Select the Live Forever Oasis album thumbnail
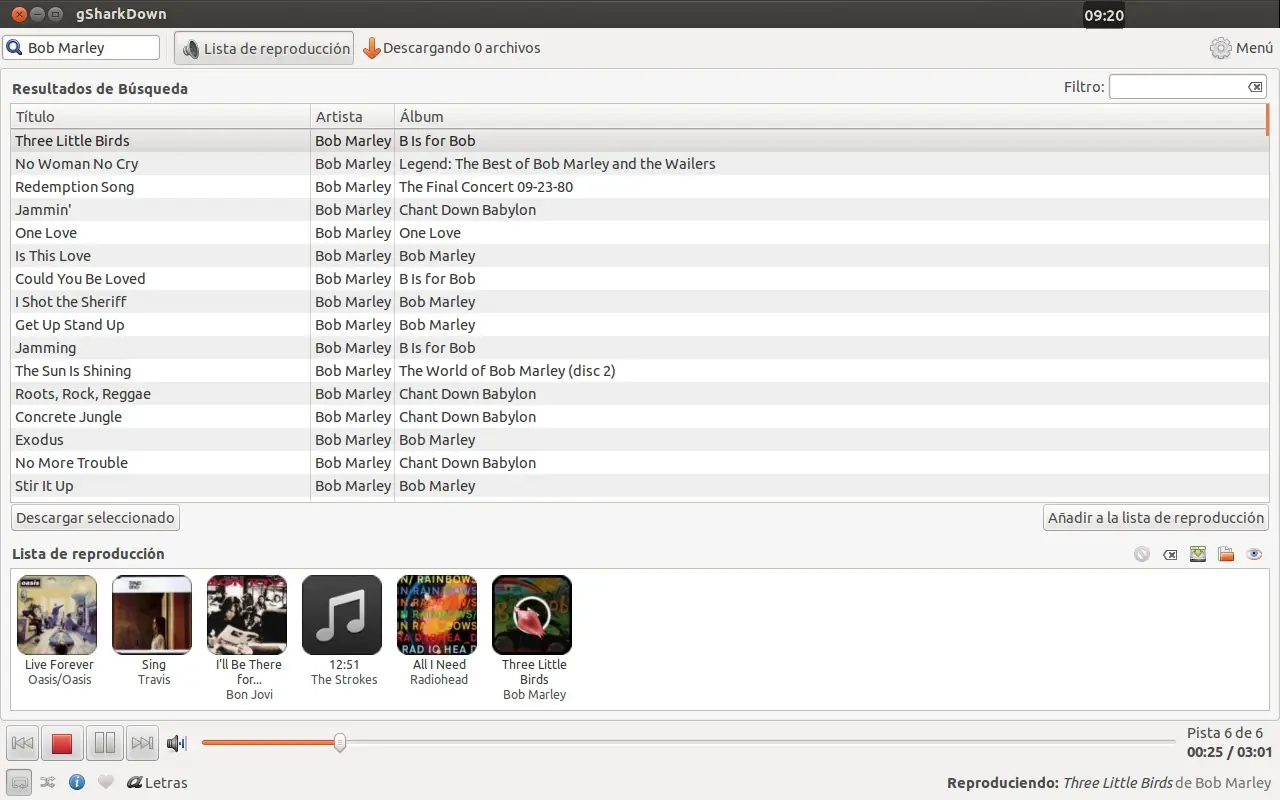Screen dimensions: 1280x800 coord(57,615)
